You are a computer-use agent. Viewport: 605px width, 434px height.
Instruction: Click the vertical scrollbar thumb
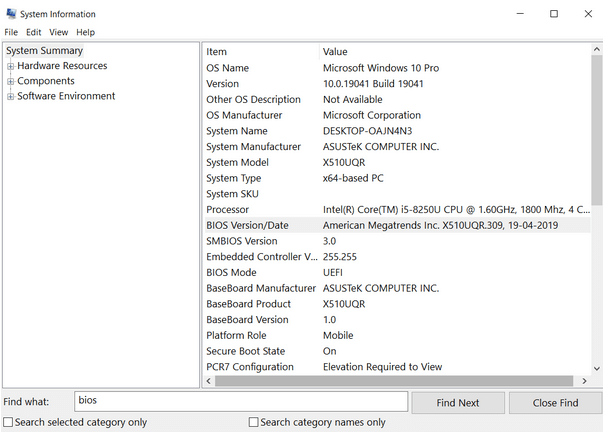coord(597,131)
